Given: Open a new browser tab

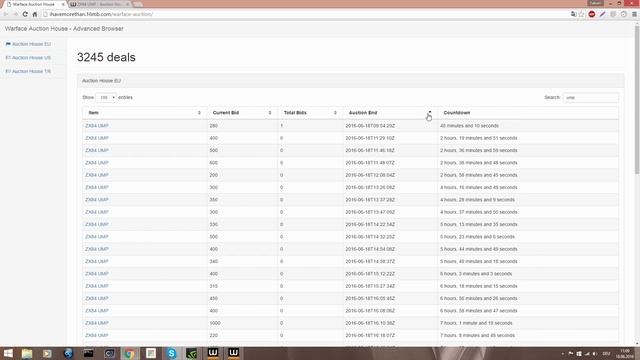Looking at the screenshot, I should click(138, 4).
